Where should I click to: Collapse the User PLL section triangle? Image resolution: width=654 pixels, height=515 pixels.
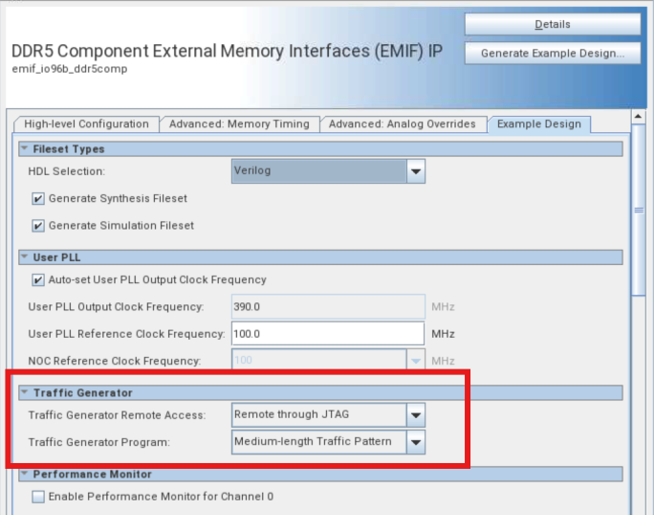pos(25,257)
